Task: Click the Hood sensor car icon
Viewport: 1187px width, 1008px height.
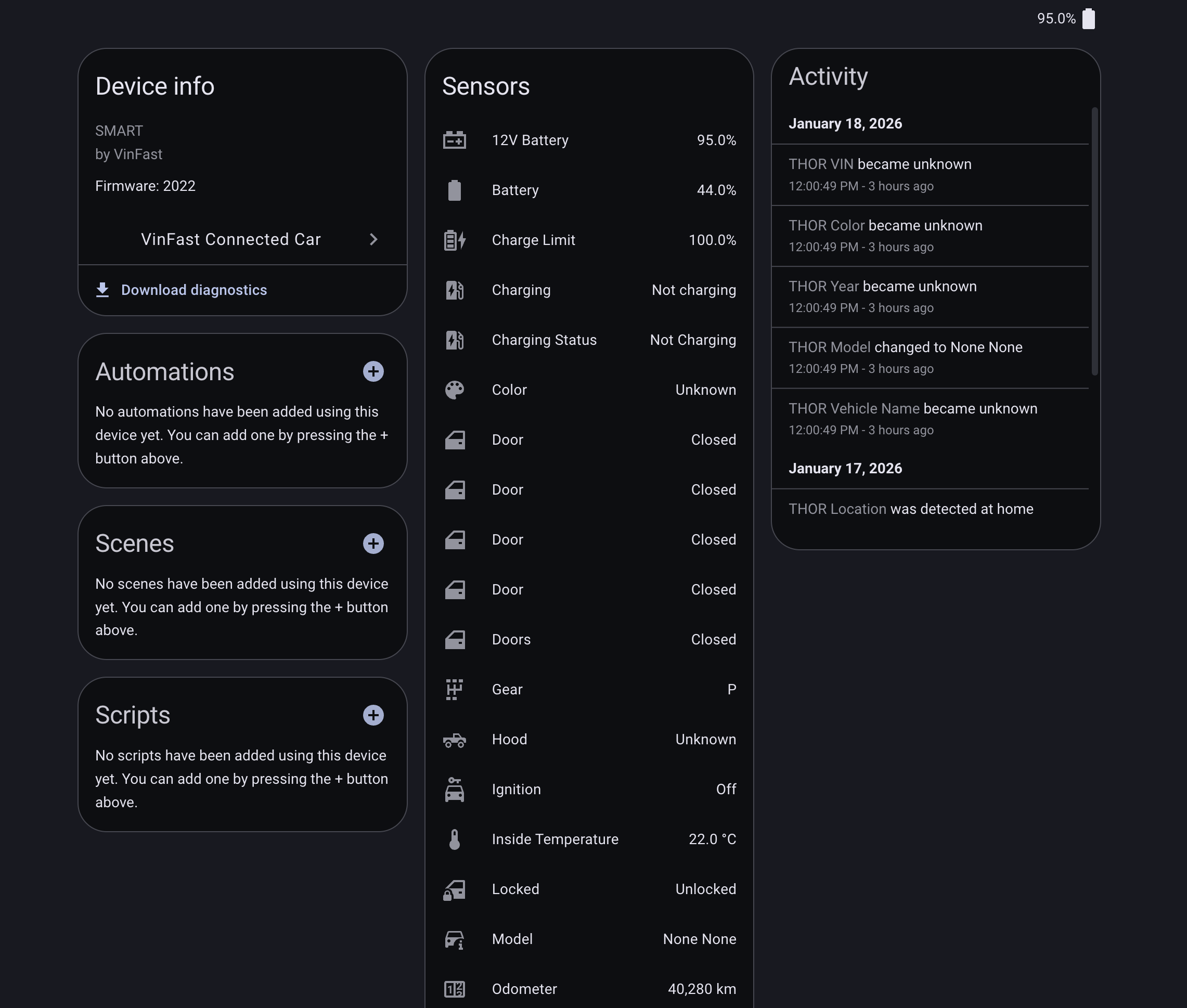Action: tap(454, 740)
